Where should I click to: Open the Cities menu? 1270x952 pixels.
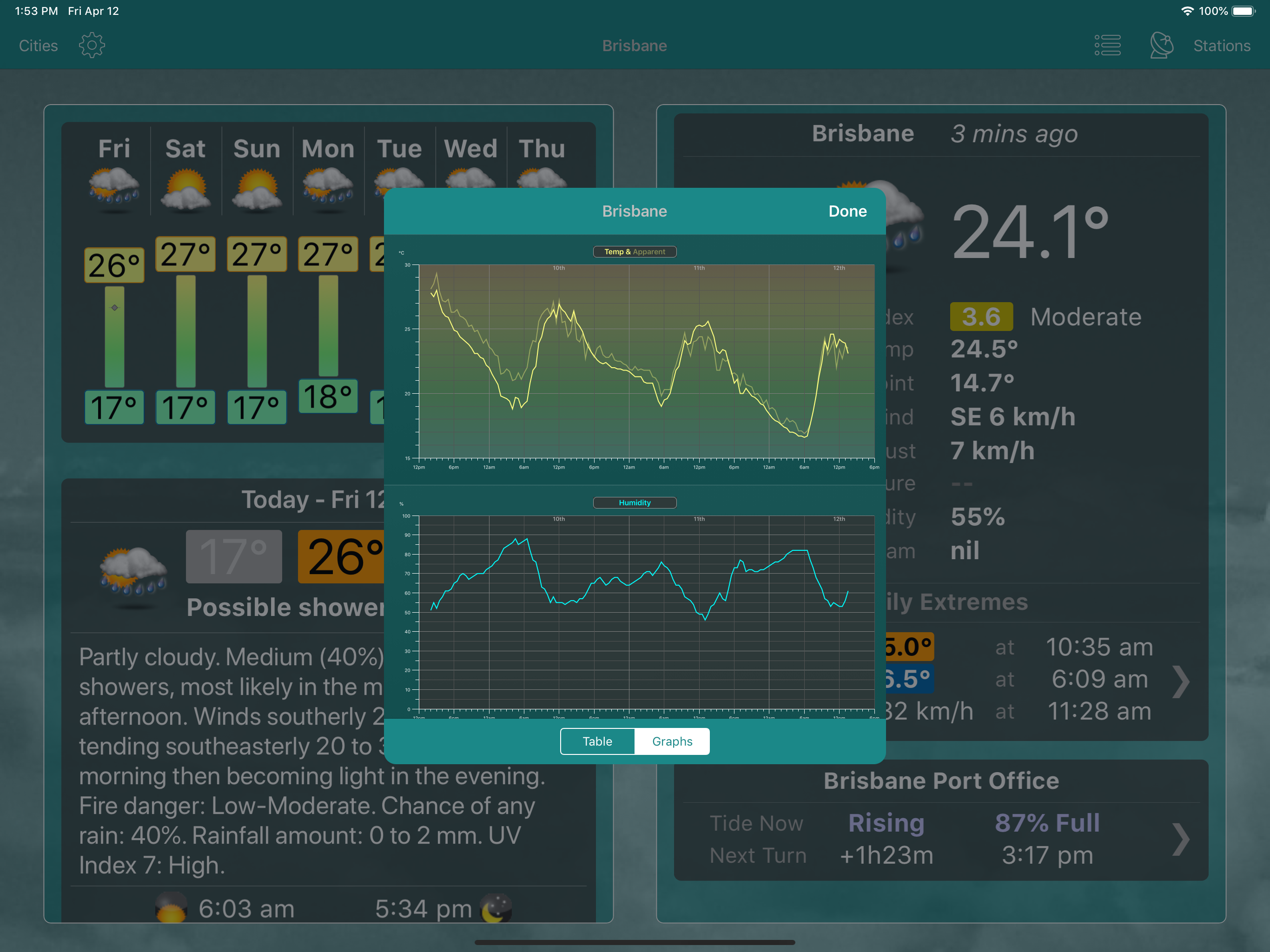click(x=38, y=46)
